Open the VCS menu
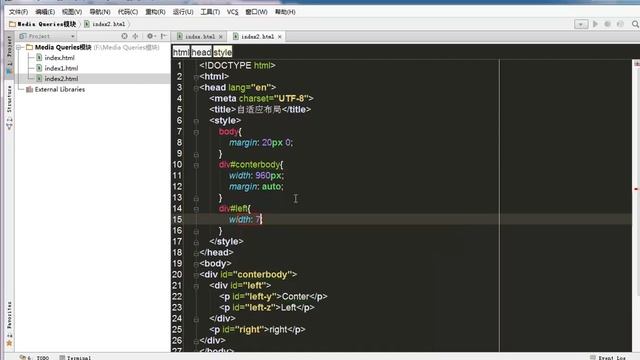The image size is (640, 360). 232,12
